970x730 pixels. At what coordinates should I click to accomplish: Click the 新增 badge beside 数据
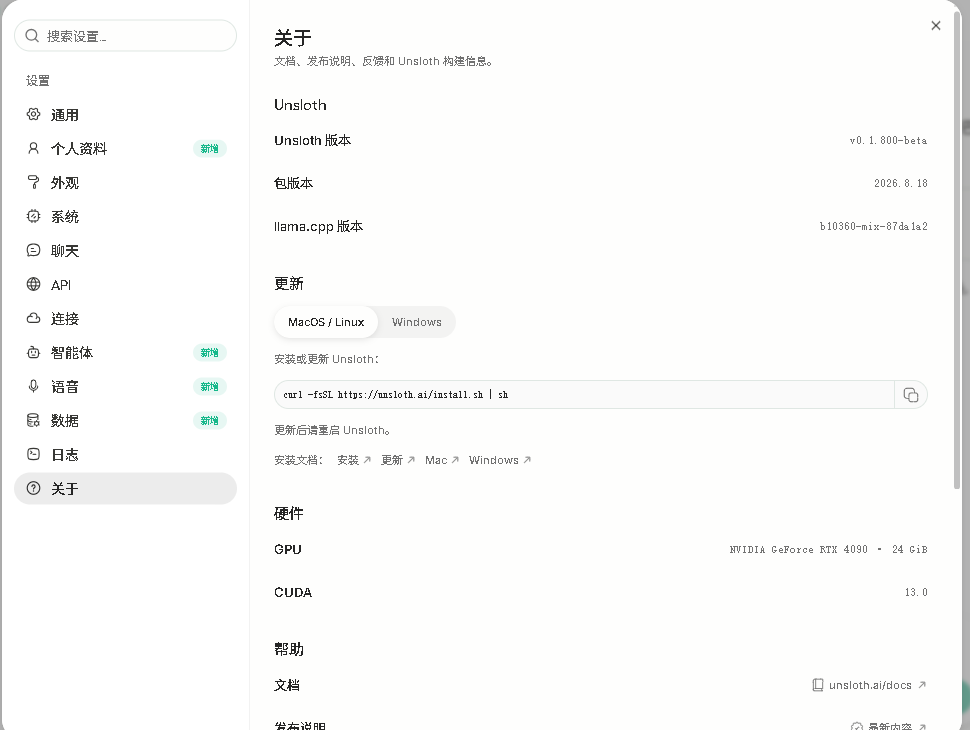click(210, 421)
